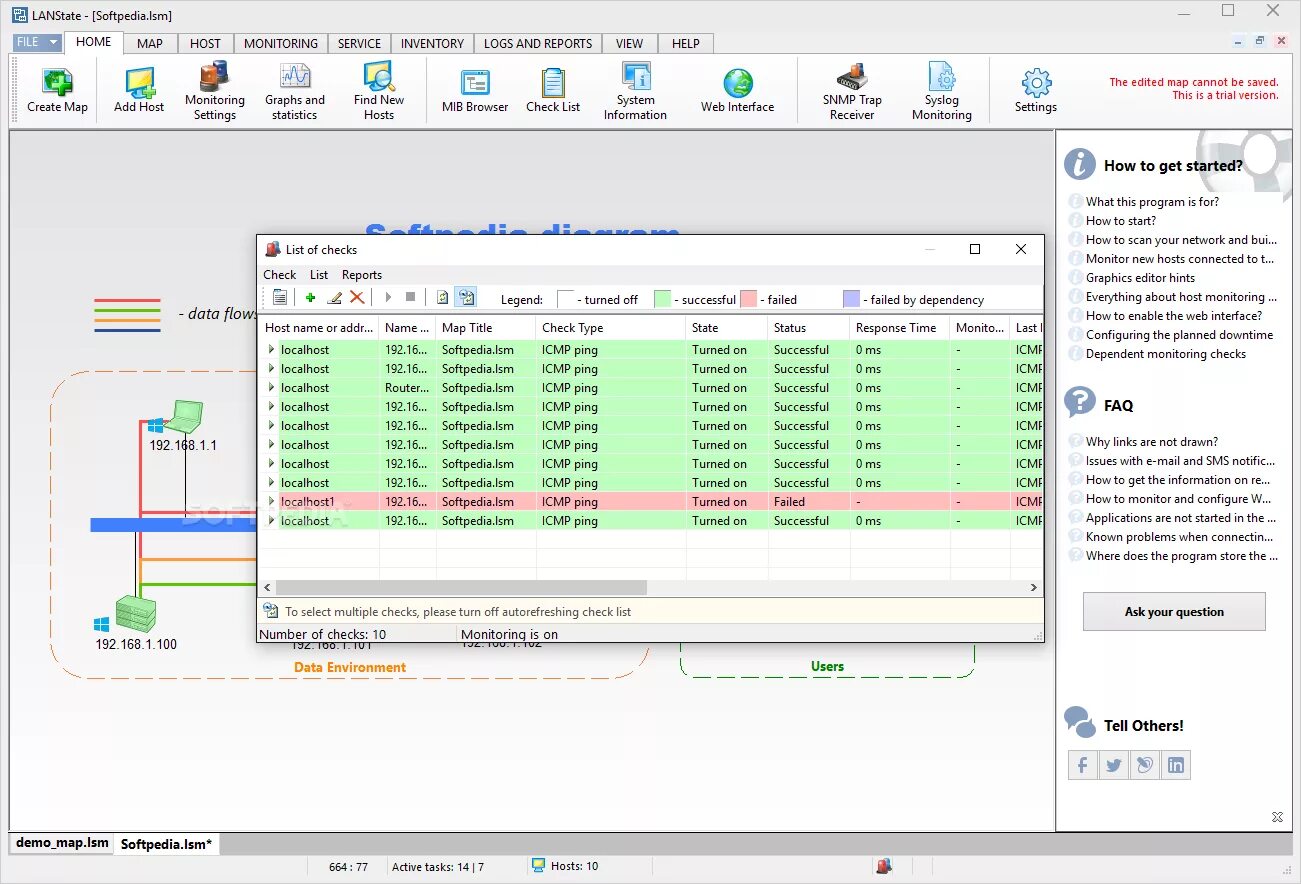Launch the Find New Hosts tool
Screen dimensions: 1301x884
point(379,77)
